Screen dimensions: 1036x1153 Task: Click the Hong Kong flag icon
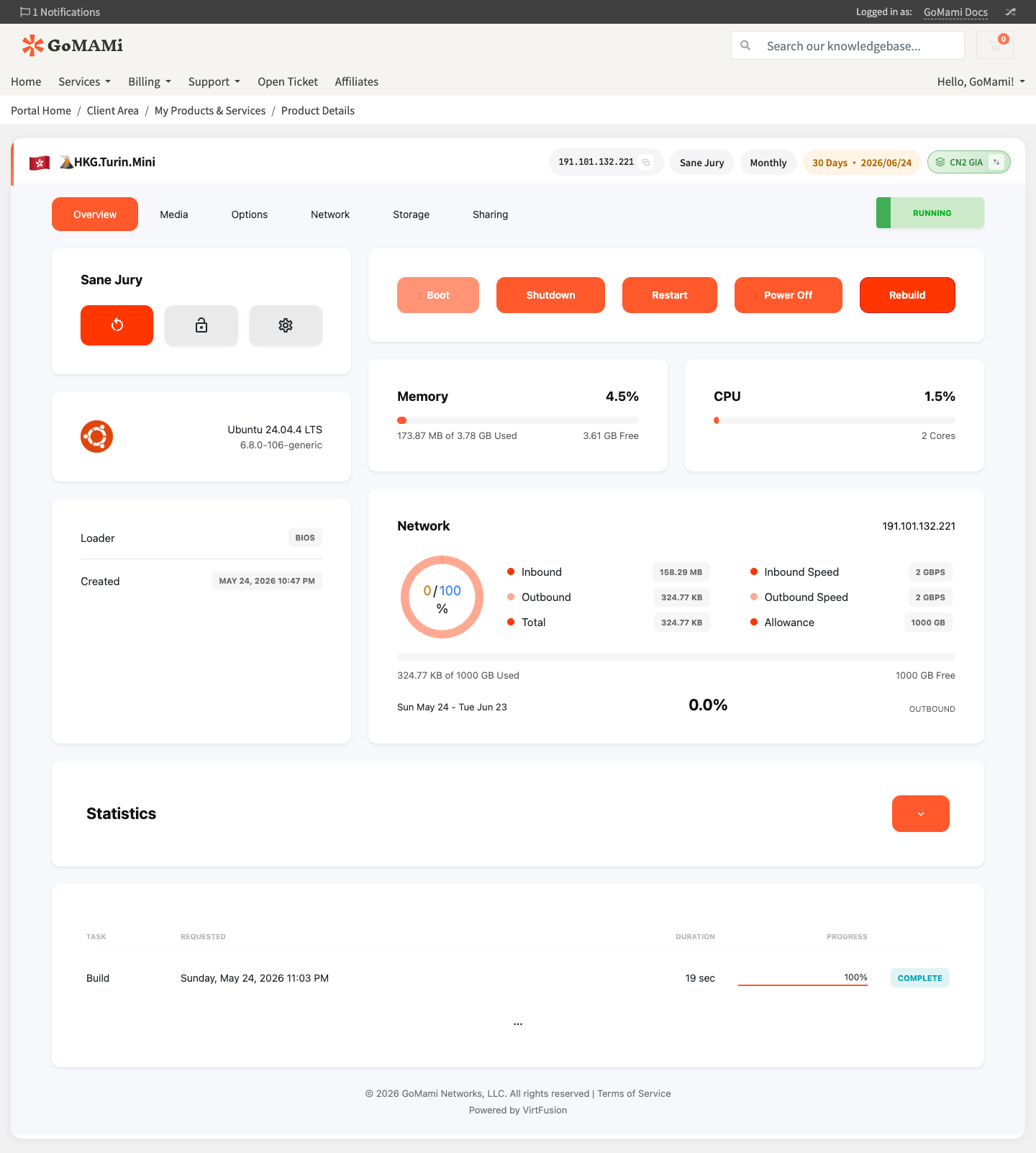click(40, 163)
